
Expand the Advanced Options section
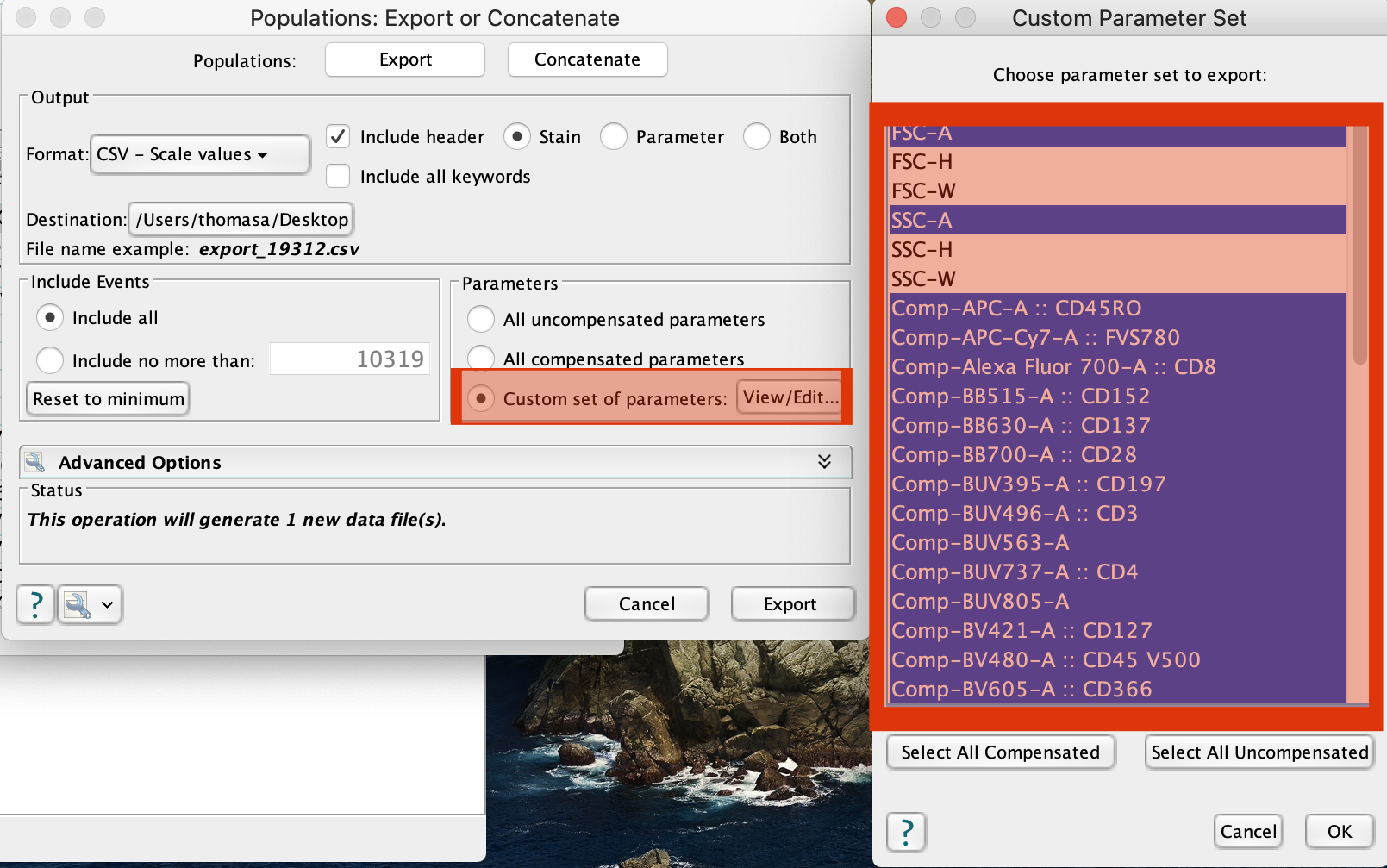point(824,462)
